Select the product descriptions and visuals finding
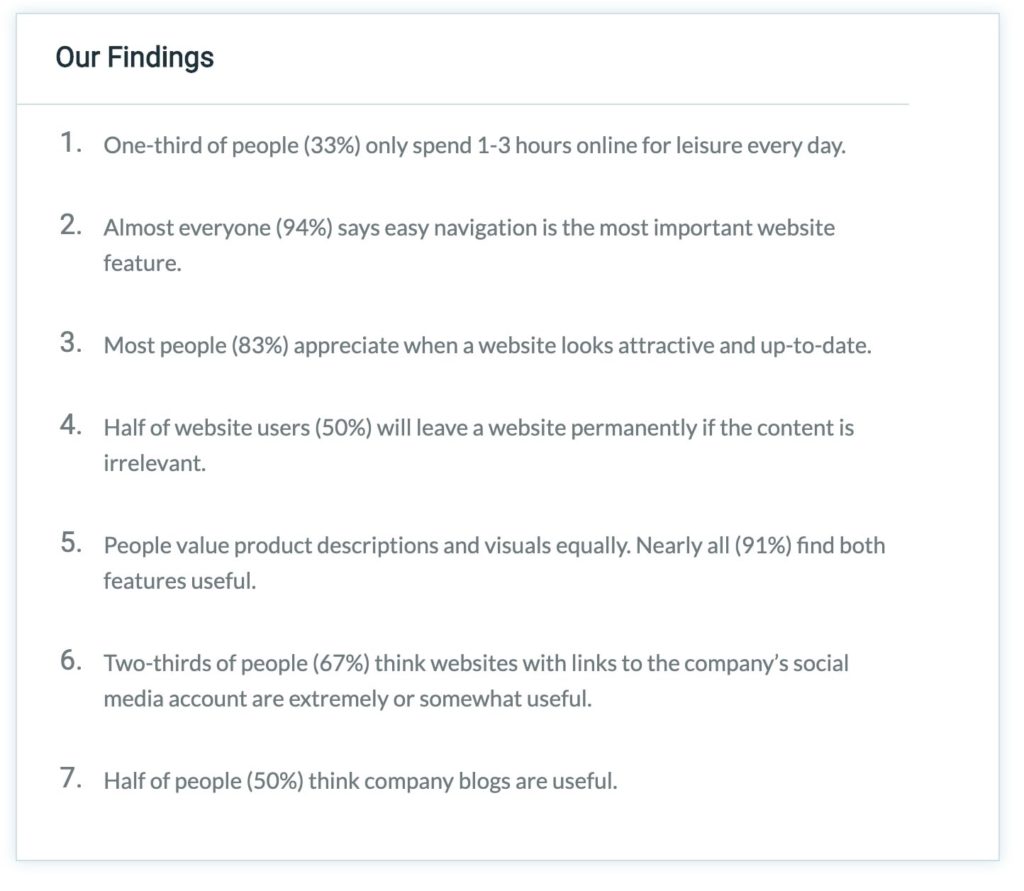Image resolution: width=1024 pixels, height=891 pixels. [x=494, y=546]
